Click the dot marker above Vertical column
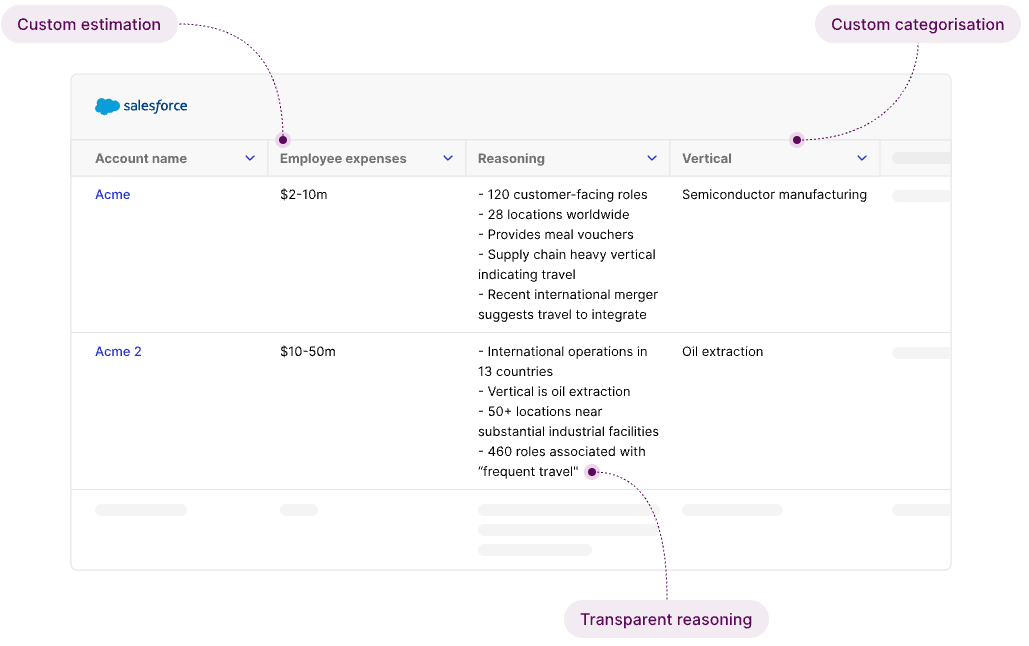 797,140
